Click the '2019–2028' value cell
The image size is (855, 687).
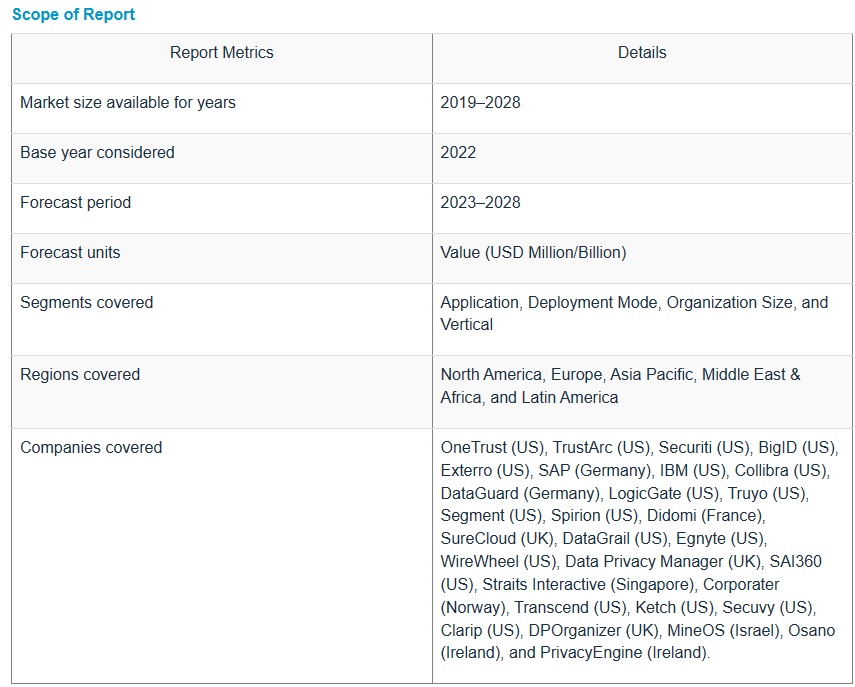(480, 103)
